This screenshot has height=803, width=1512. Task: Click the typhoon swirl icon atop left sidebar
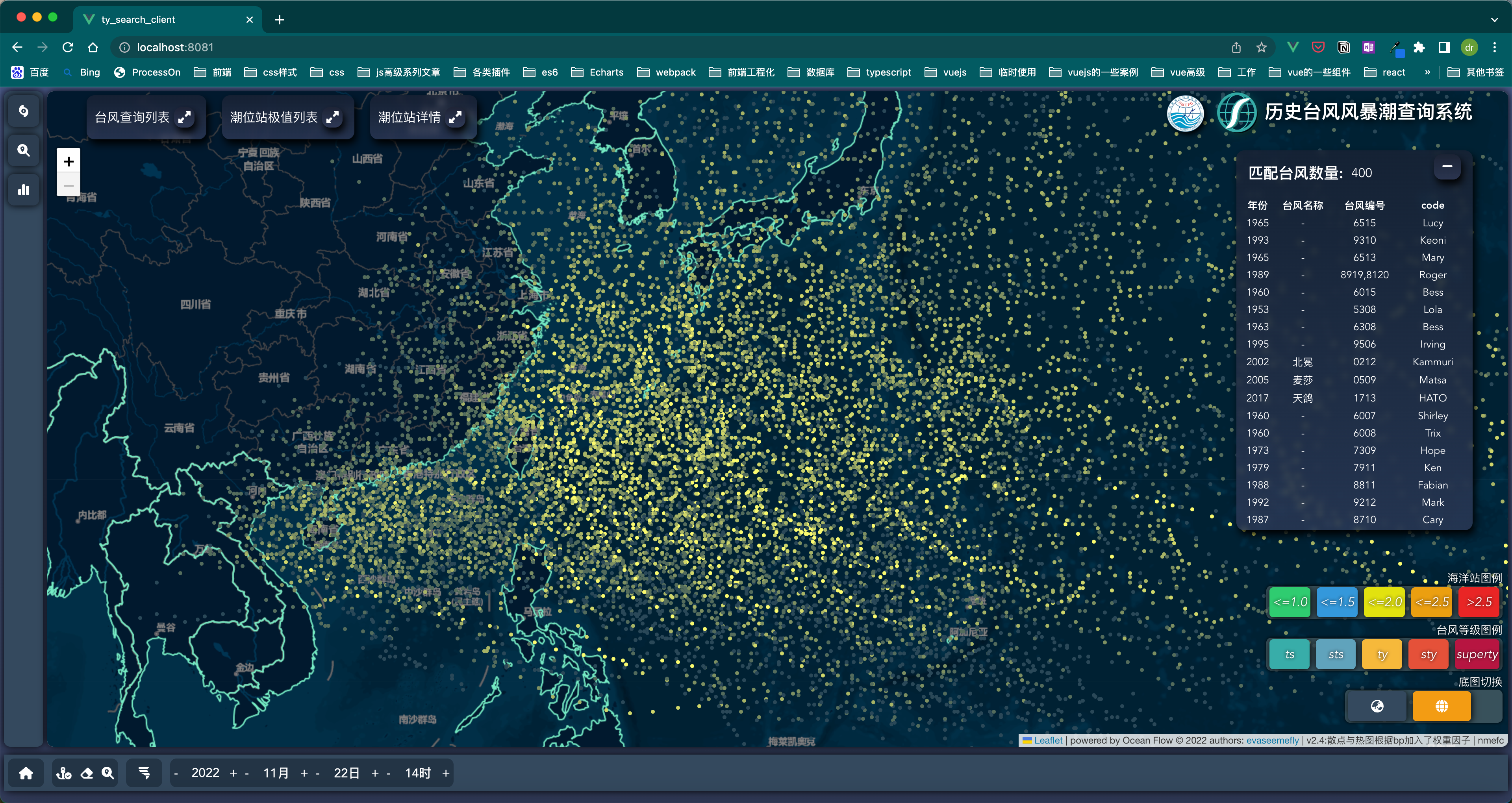coord(24,111)
